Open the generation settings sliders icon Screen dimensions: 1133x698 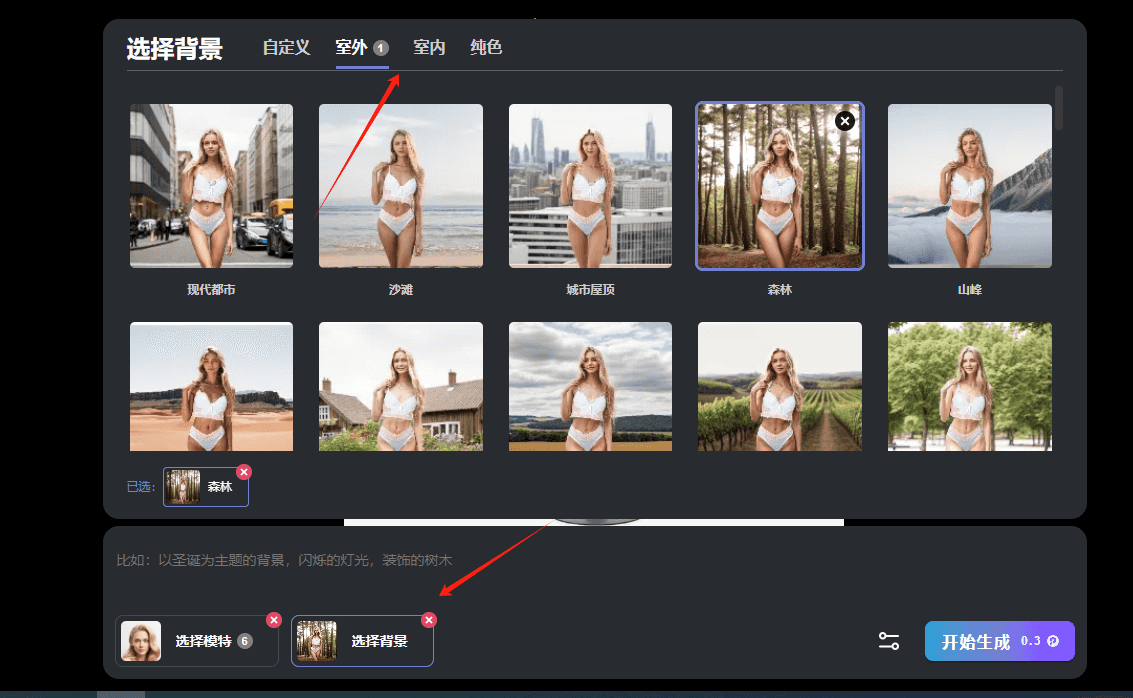pos(889,641)
